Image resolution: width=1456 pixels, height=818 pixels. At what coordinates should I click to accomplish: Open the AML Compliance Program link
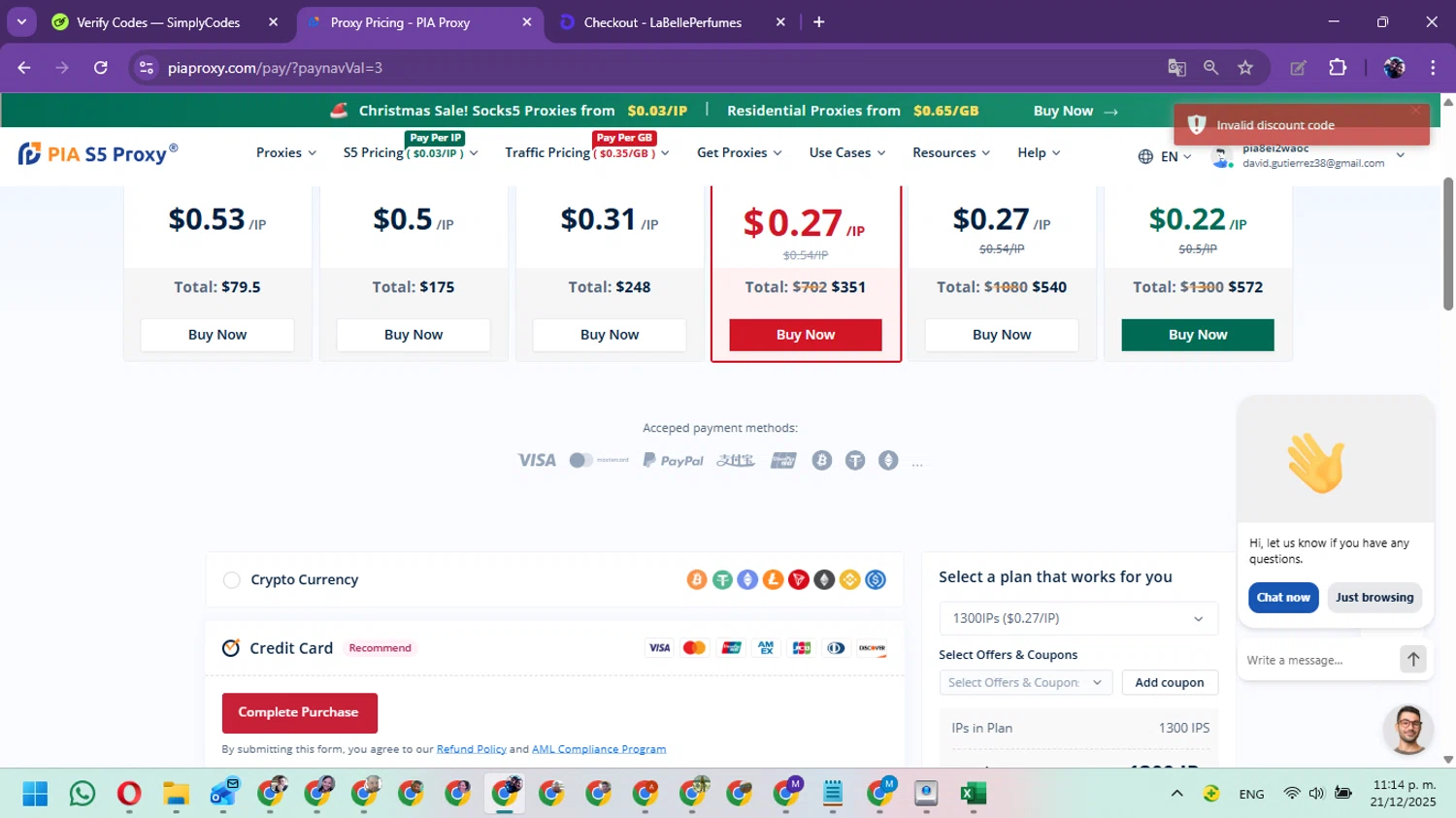click(x=599, y=749)
